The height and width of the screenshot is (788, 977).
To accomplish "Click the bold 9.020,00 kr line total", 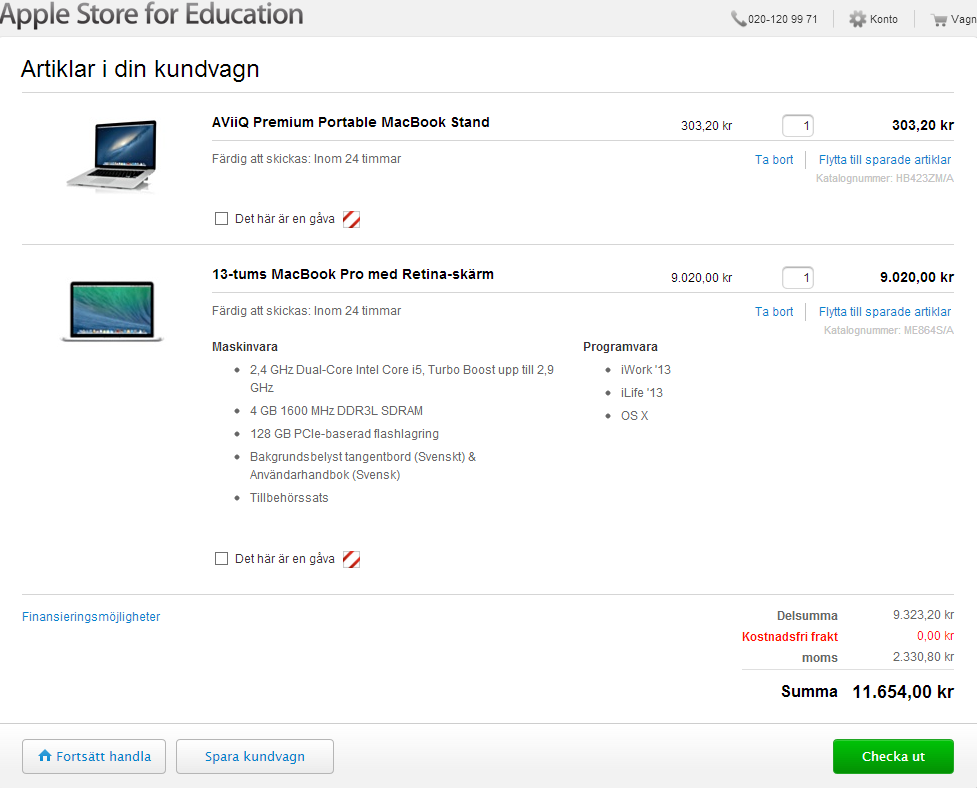I will click(917, 277).
